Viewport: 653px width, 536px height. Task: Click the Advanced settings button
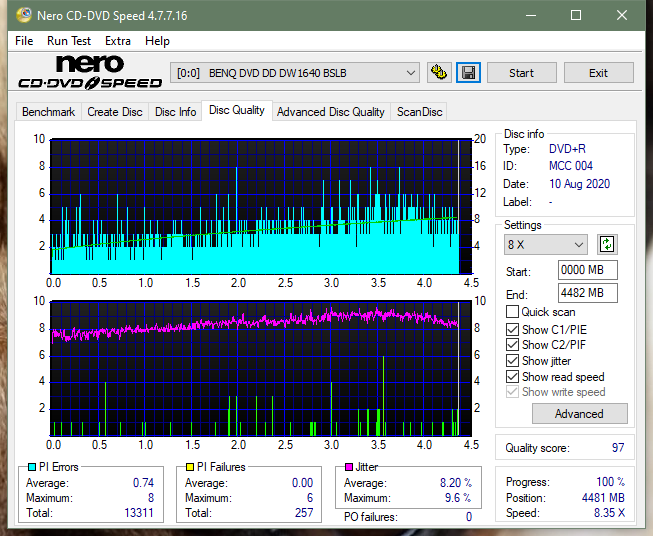pyautogui.click(x=580, y=414)
